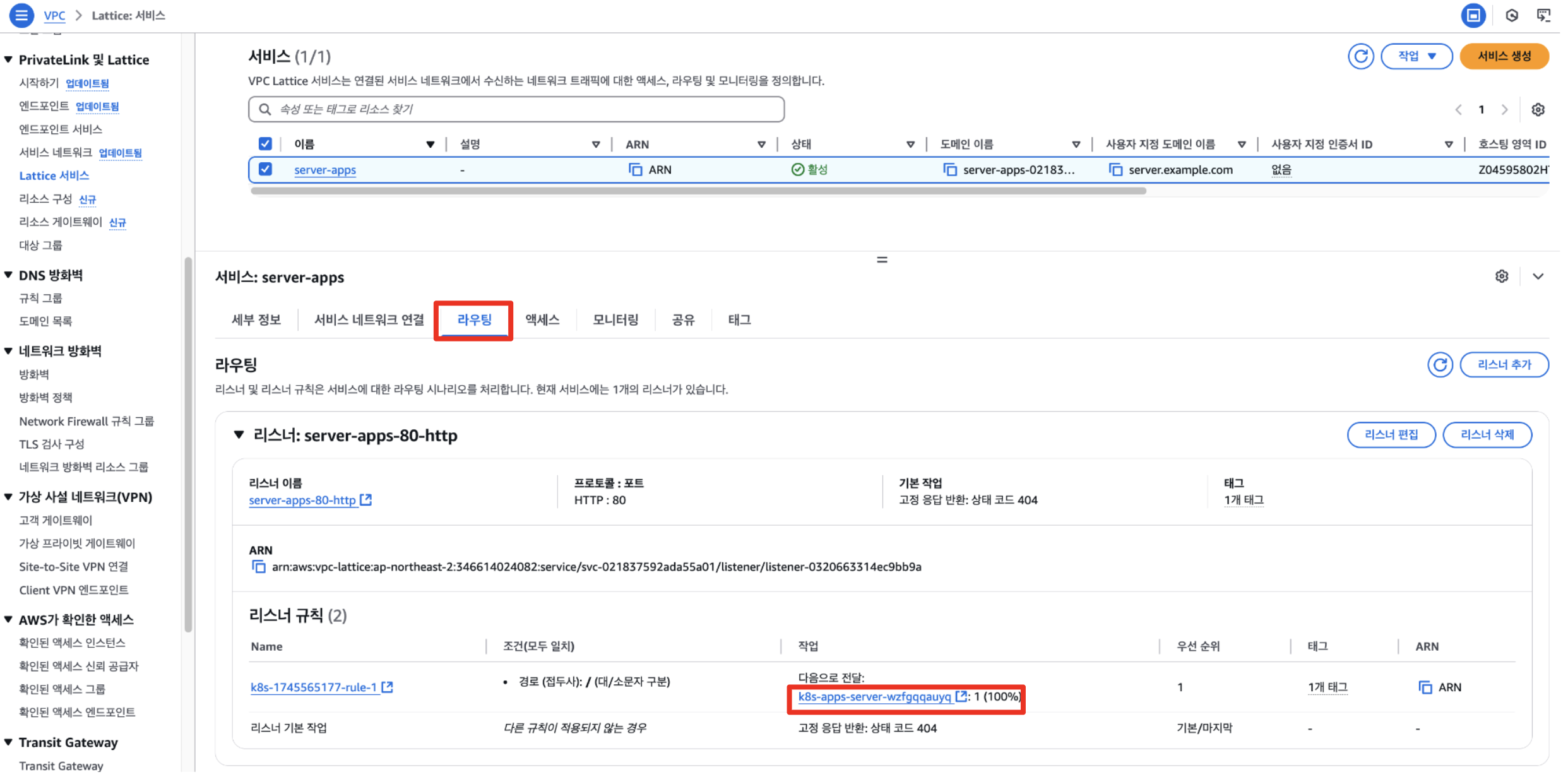Switch to the 모니터링 tab

point(615,320)
